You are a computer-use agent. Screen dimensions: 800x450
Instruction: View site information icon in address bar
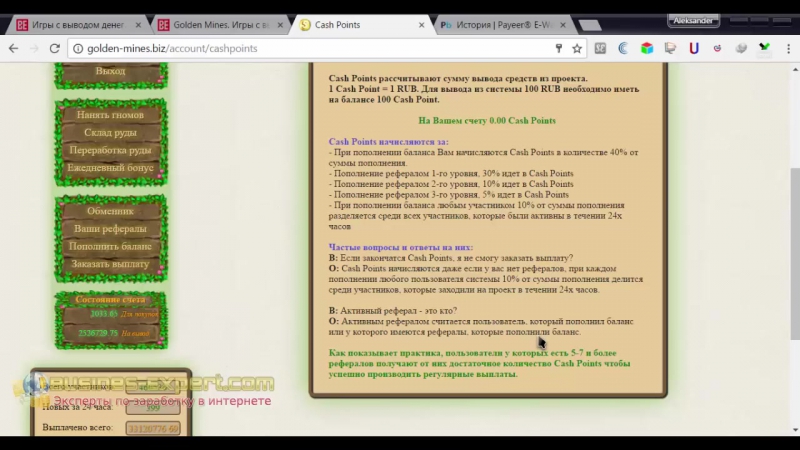(78, 48)
